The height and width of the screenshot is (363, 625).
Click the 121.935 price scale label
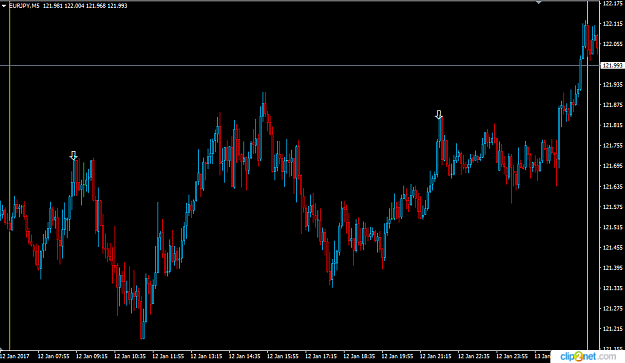click(613, 84)
